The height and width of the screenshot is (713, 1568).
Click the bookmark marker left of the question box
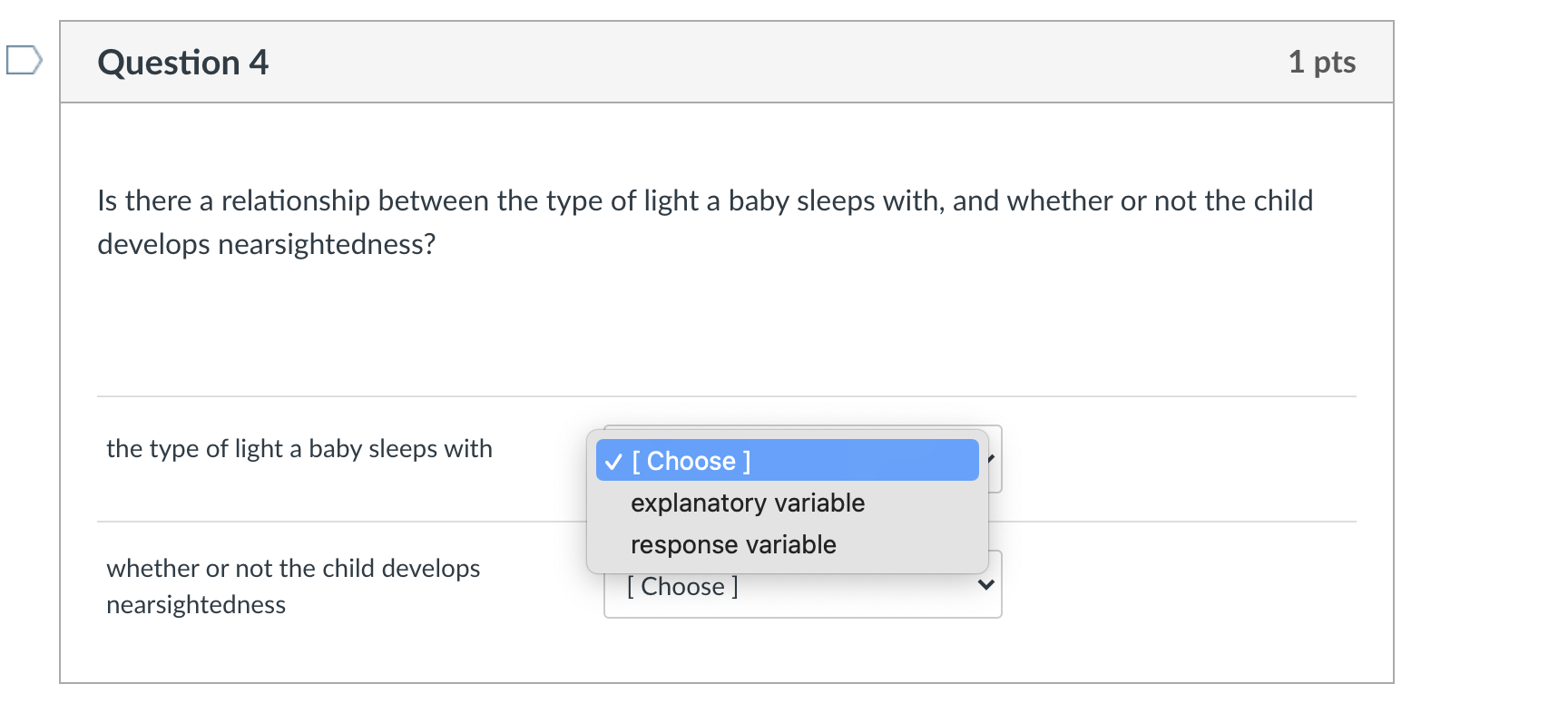click(24, 60)
